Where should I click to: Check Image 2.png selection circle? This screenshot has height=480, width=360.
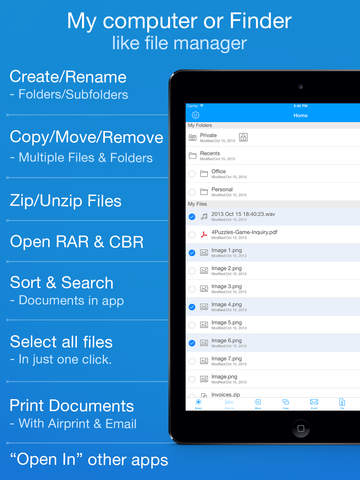click(192, 271)
